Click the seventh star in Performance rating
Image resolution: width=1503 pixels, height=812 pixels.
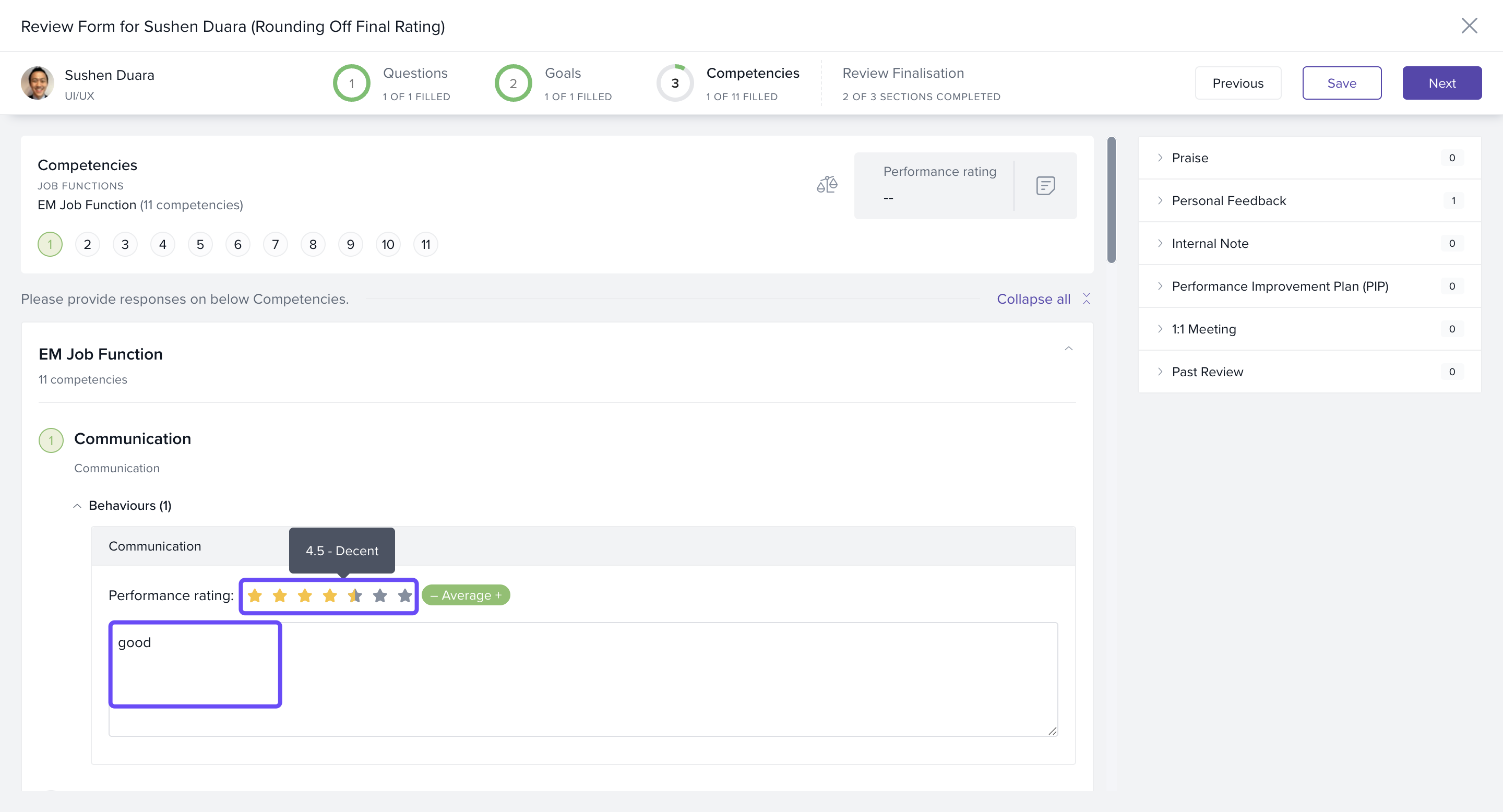(x=405, y=595)
